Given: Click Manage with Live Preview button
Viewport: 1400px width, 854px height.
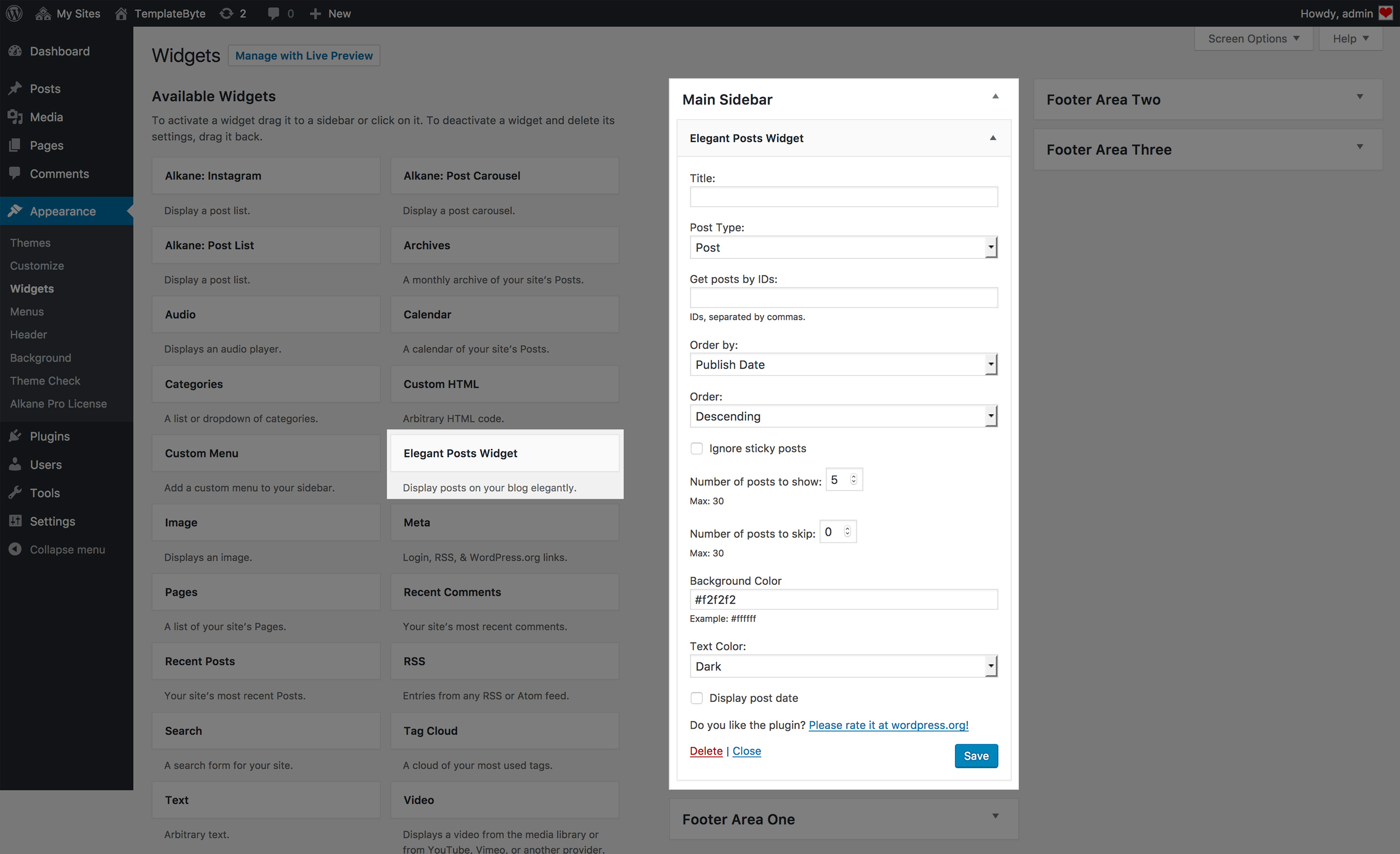Looking at the screenshot, I should pyautogui.click(x=304, y=56).
